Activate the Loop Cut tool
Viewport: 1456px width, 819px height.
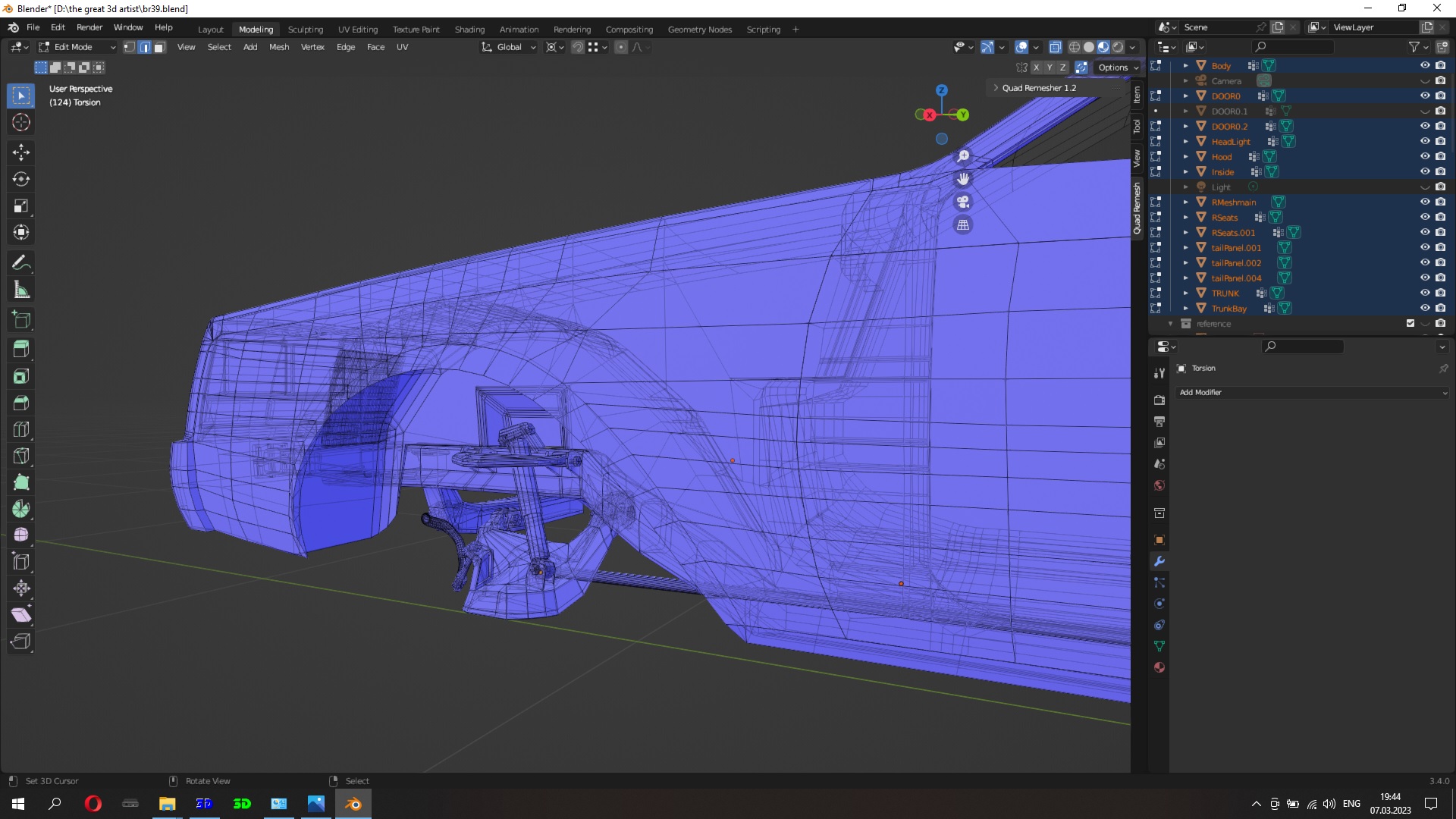pos(21,429)
